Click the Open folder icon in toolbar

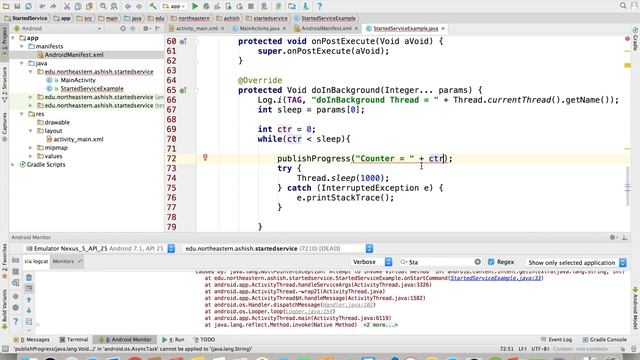pyautogui.click(x=6, y=6)
